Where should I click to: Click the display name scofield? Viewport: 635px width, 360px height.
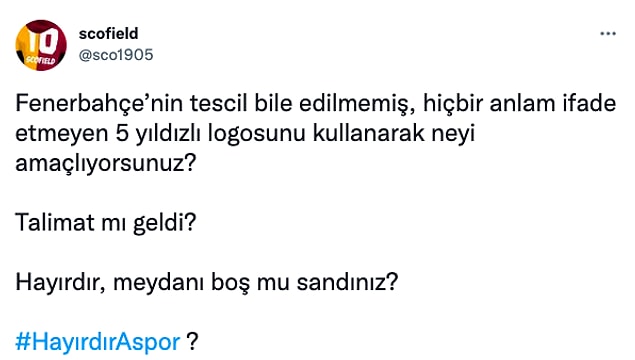pyautogui.click(x=109, y=33)
